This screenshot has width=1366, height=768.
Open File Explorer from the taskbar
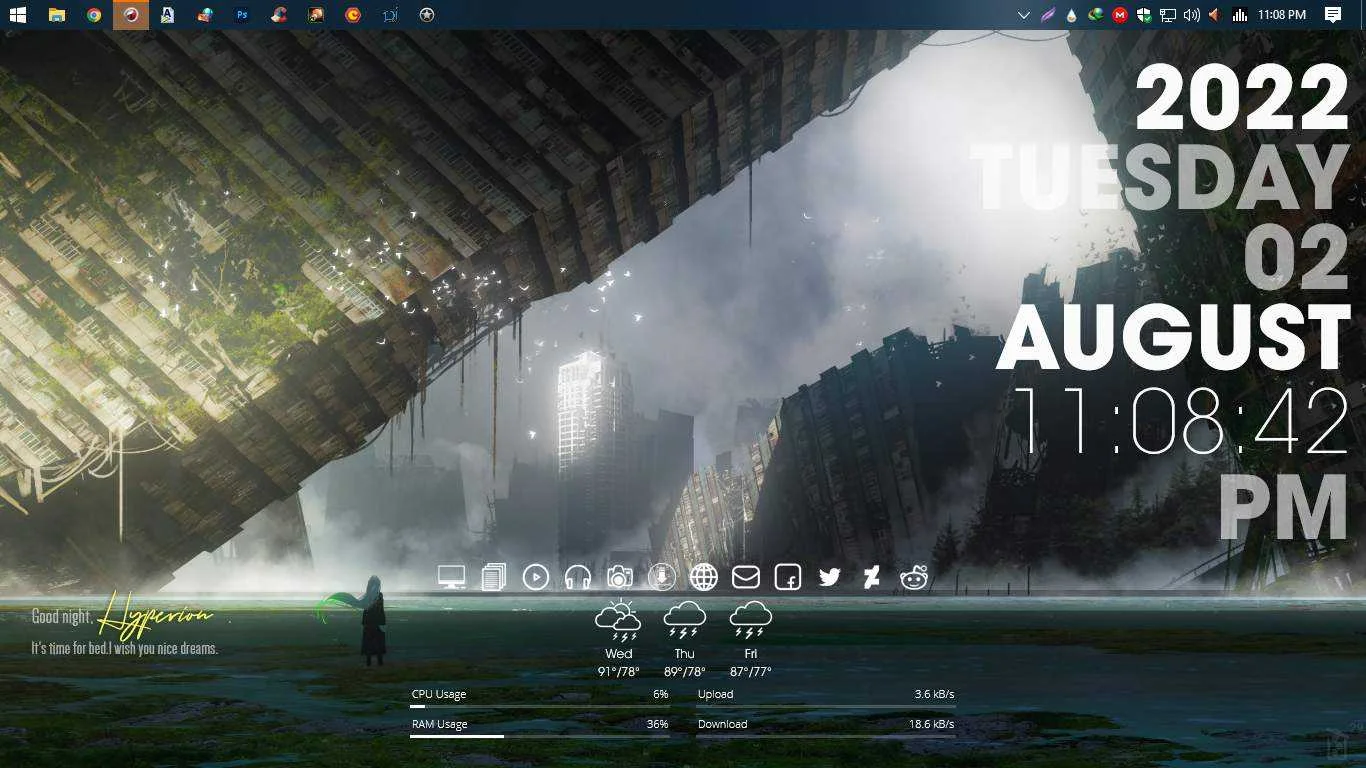pyautogui.click(x=57, y=15)
